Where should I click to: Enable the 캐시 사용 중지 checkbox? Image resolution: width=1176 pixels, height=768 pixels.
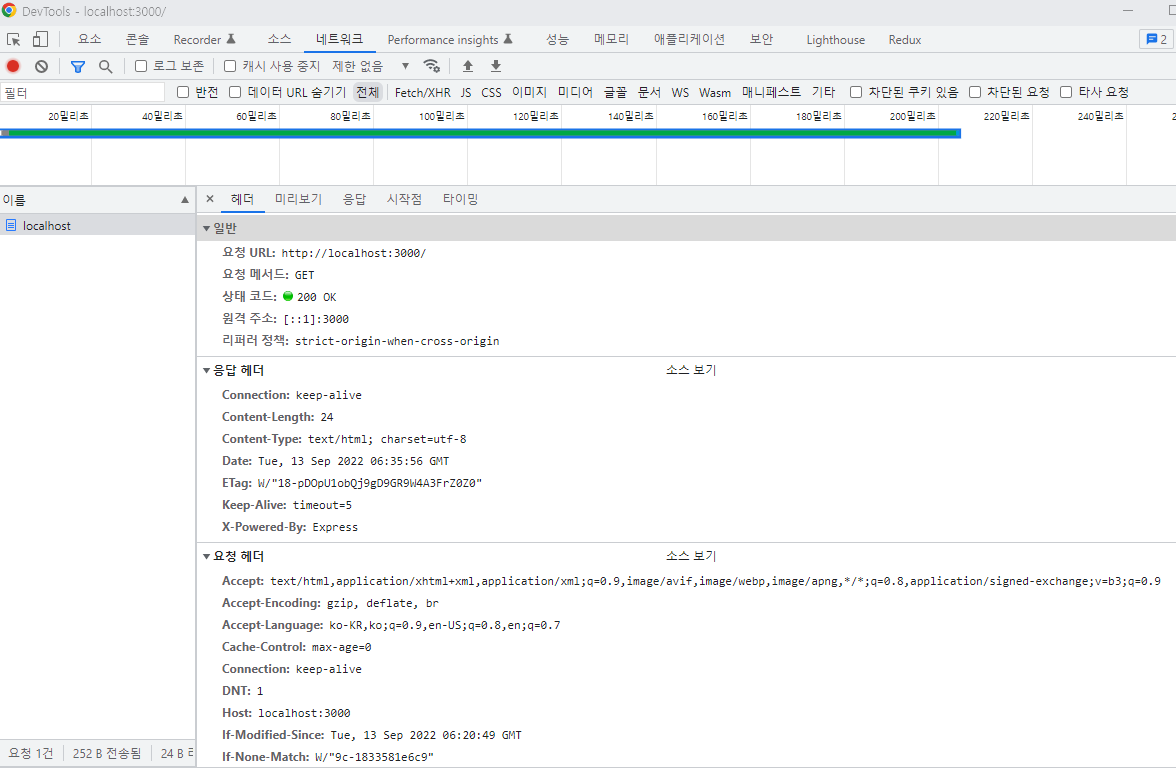click(230, 66)
